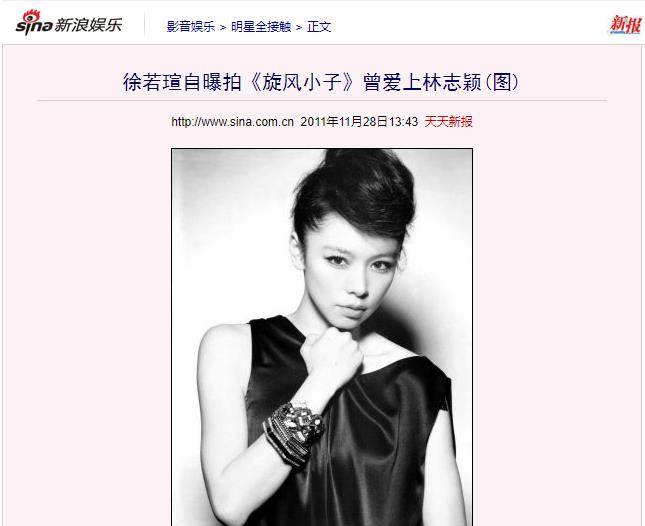Screen dimensions: 645x526
Task: Click the http://www.sina.com.cn address
Action: tap(232, 122)
